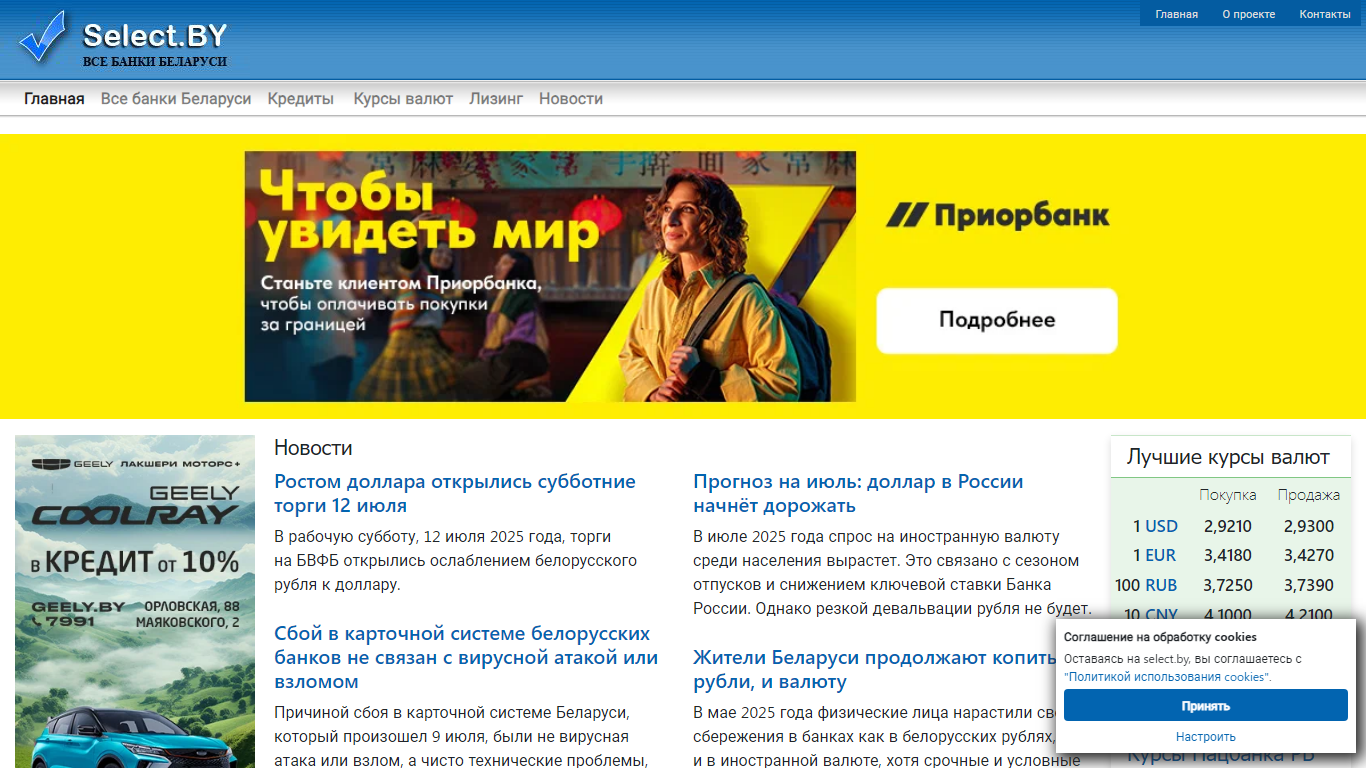This screenshot has height=768, width=1366.
Task: Click news text about спрос на иностранную валюту
Action: (892, 573)
